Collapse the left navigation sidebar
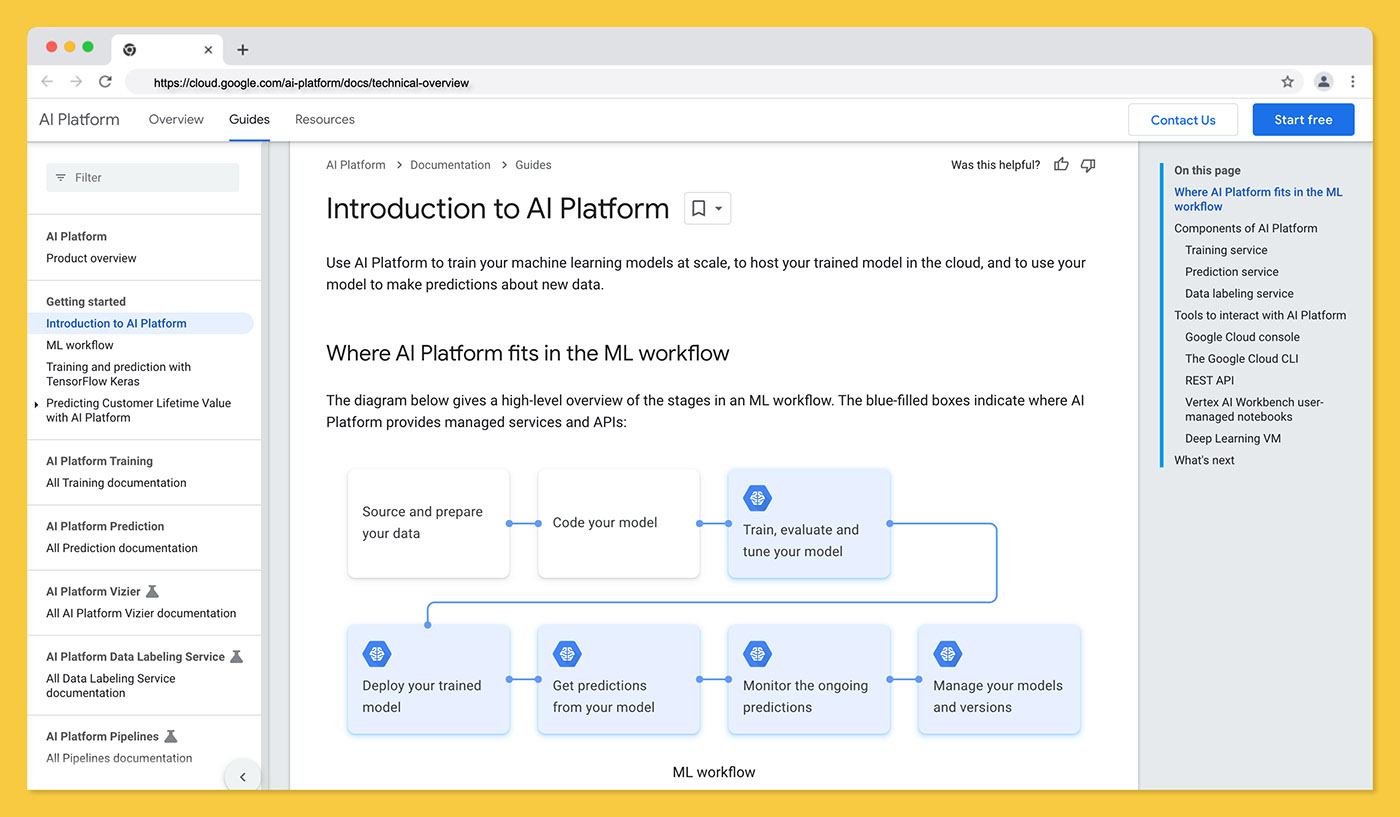This screenshot has width=1400, height=817. (x=242, y=776)
